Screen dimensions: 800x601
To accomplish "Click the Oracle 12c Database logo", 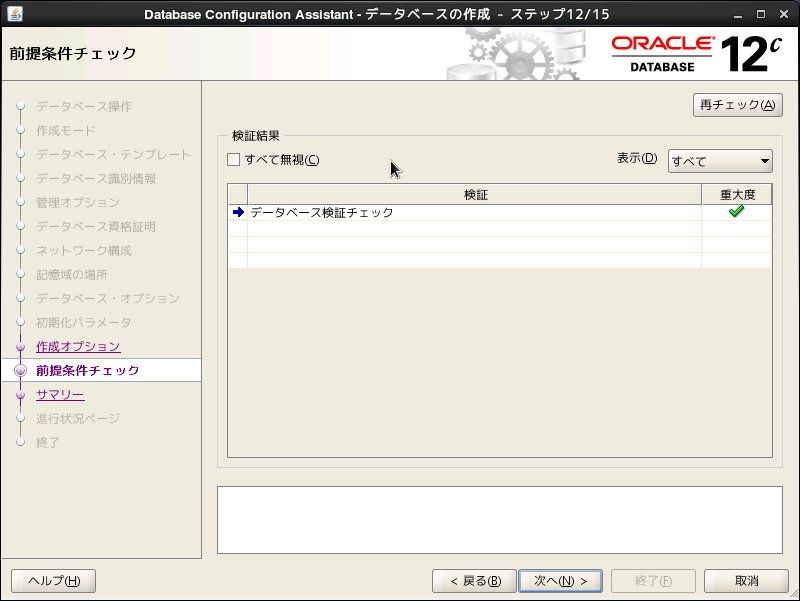I will [x=696, y=53].
